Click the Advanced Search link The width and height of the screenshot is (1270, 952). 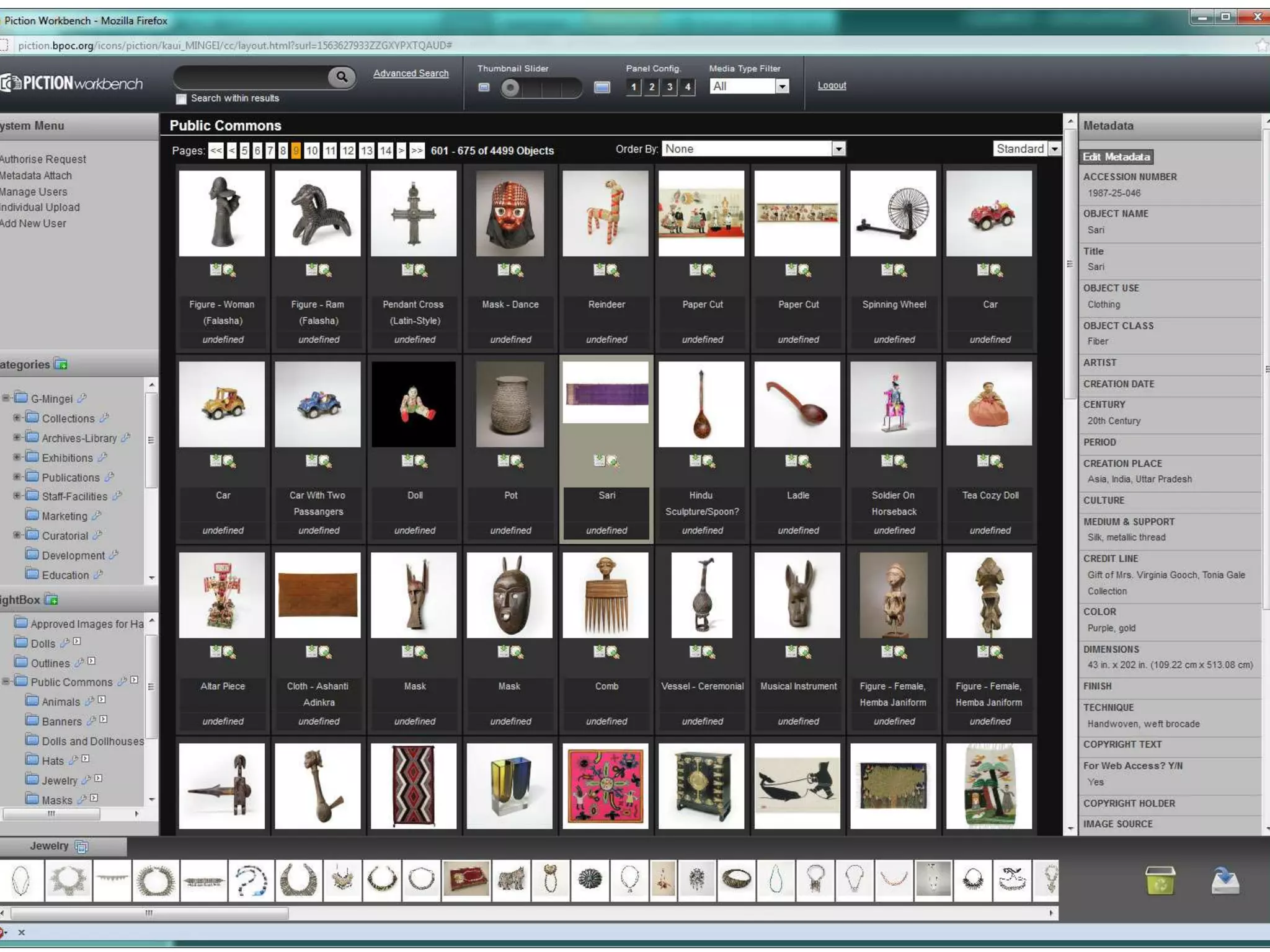(411, 73)
